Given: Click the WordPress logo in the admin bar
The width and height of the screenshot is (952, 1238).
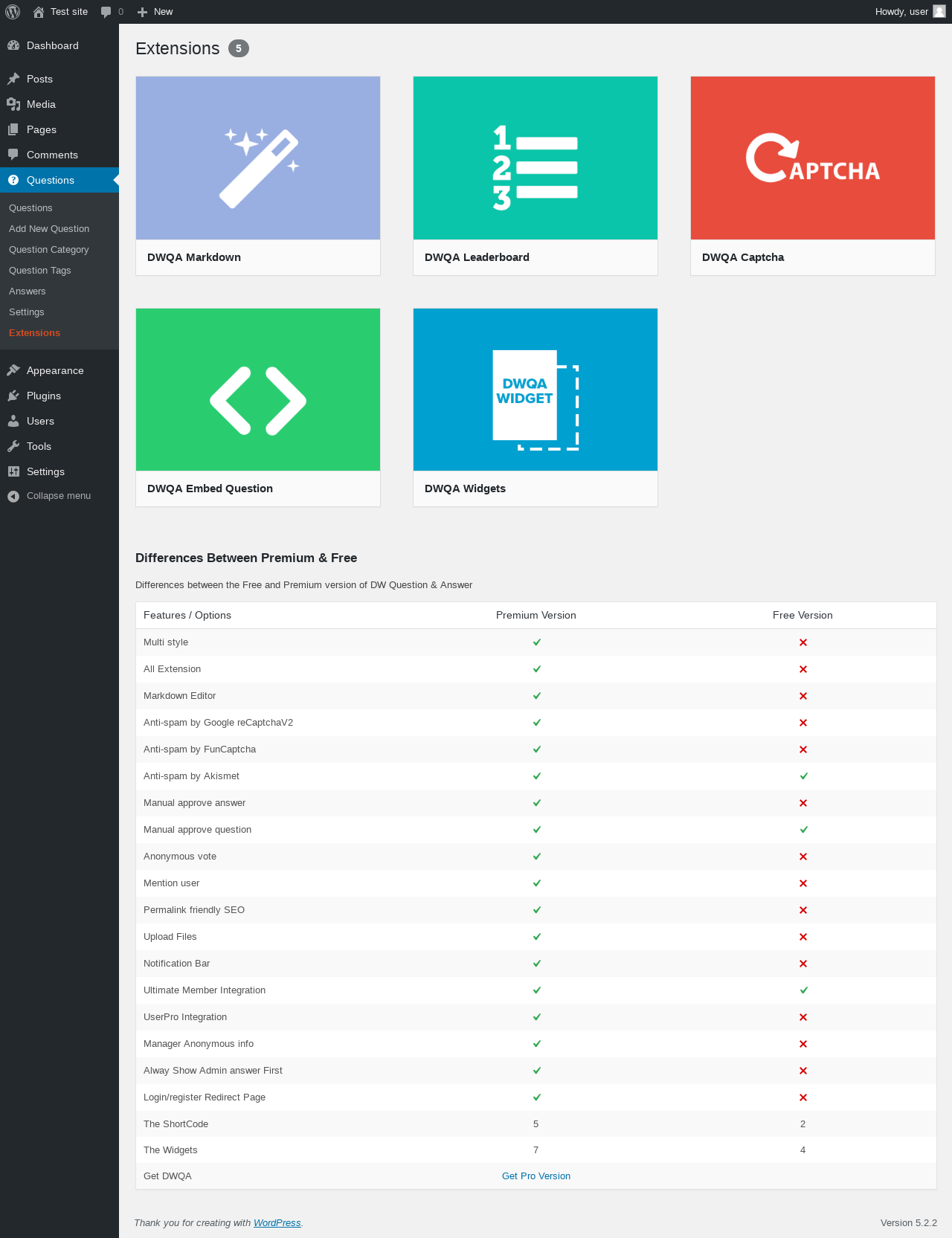Looking at the screenshot, I should pos(13,12).
